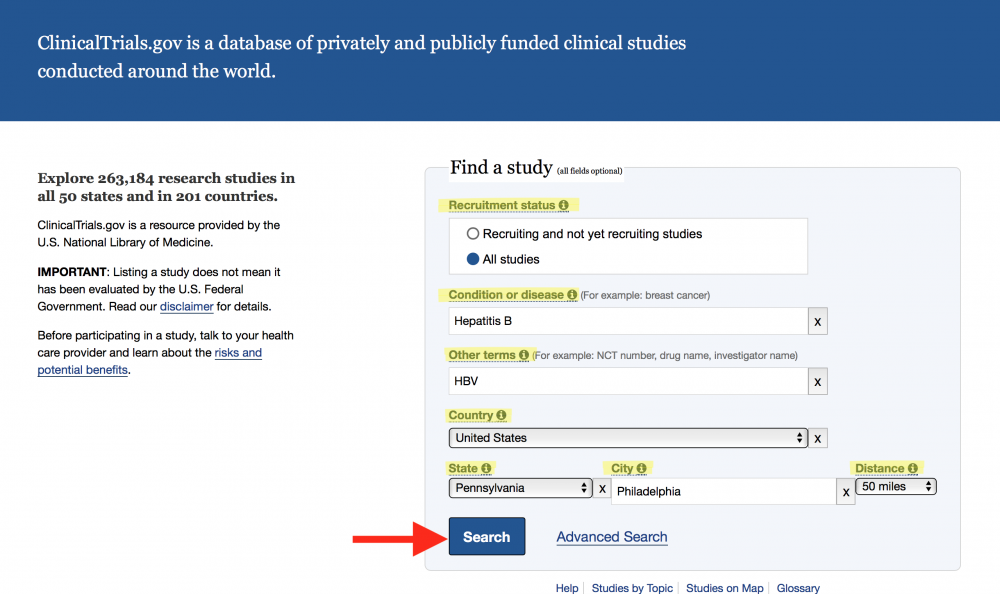Click the City field info icon
This screenshot has width=1000, height=594.
point(641,468)
